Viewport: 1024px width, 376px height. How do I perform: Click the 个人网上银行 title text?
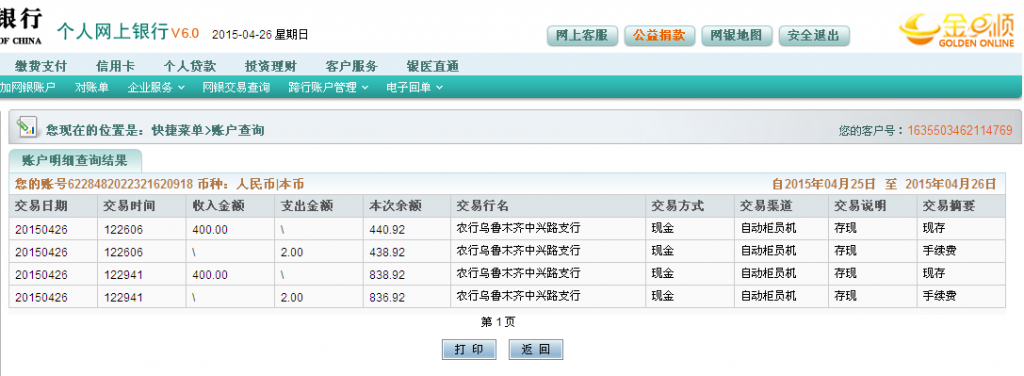coord(112,31)
